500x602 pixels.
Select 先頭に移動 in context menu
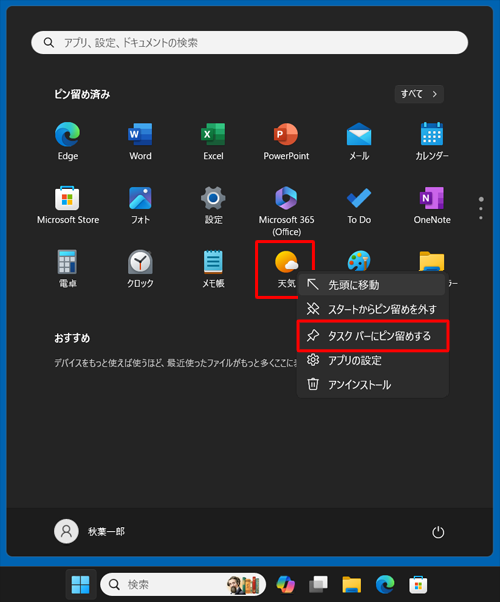372,285
